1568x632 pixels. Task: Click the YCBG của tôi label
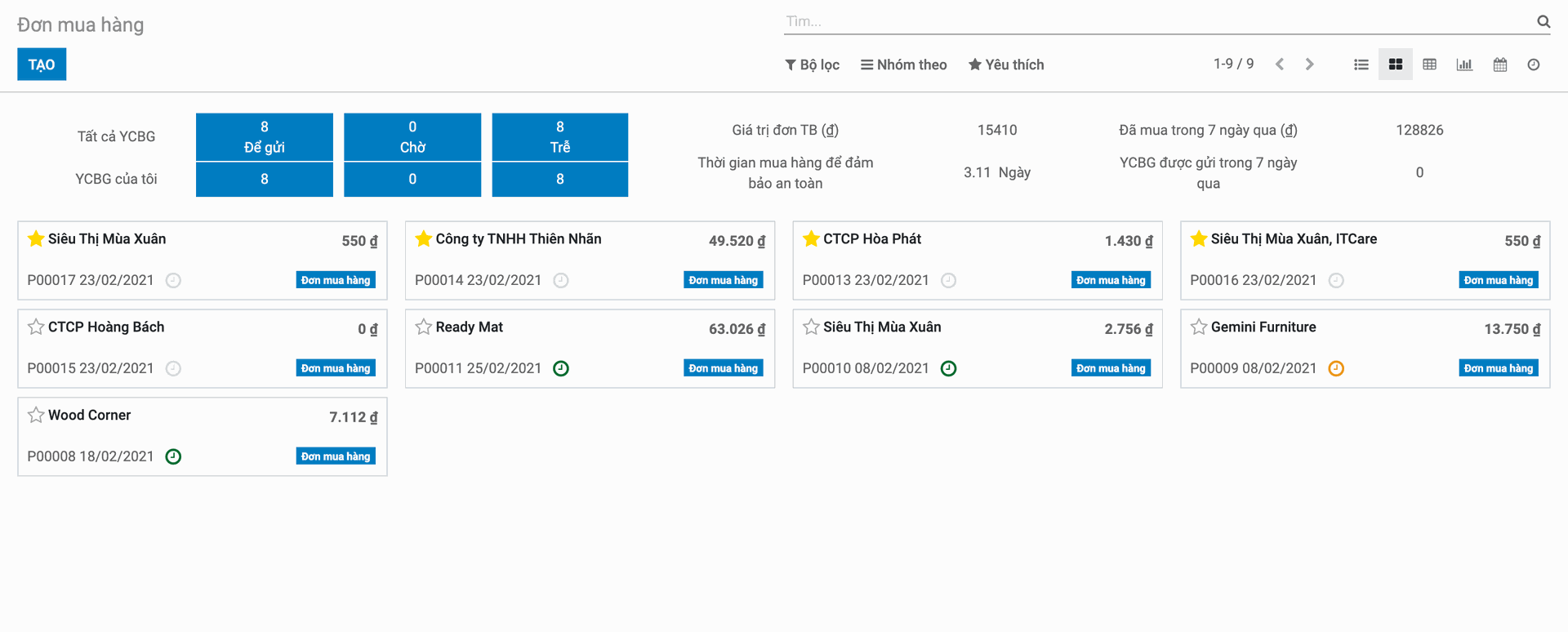(x=116, y=179)
